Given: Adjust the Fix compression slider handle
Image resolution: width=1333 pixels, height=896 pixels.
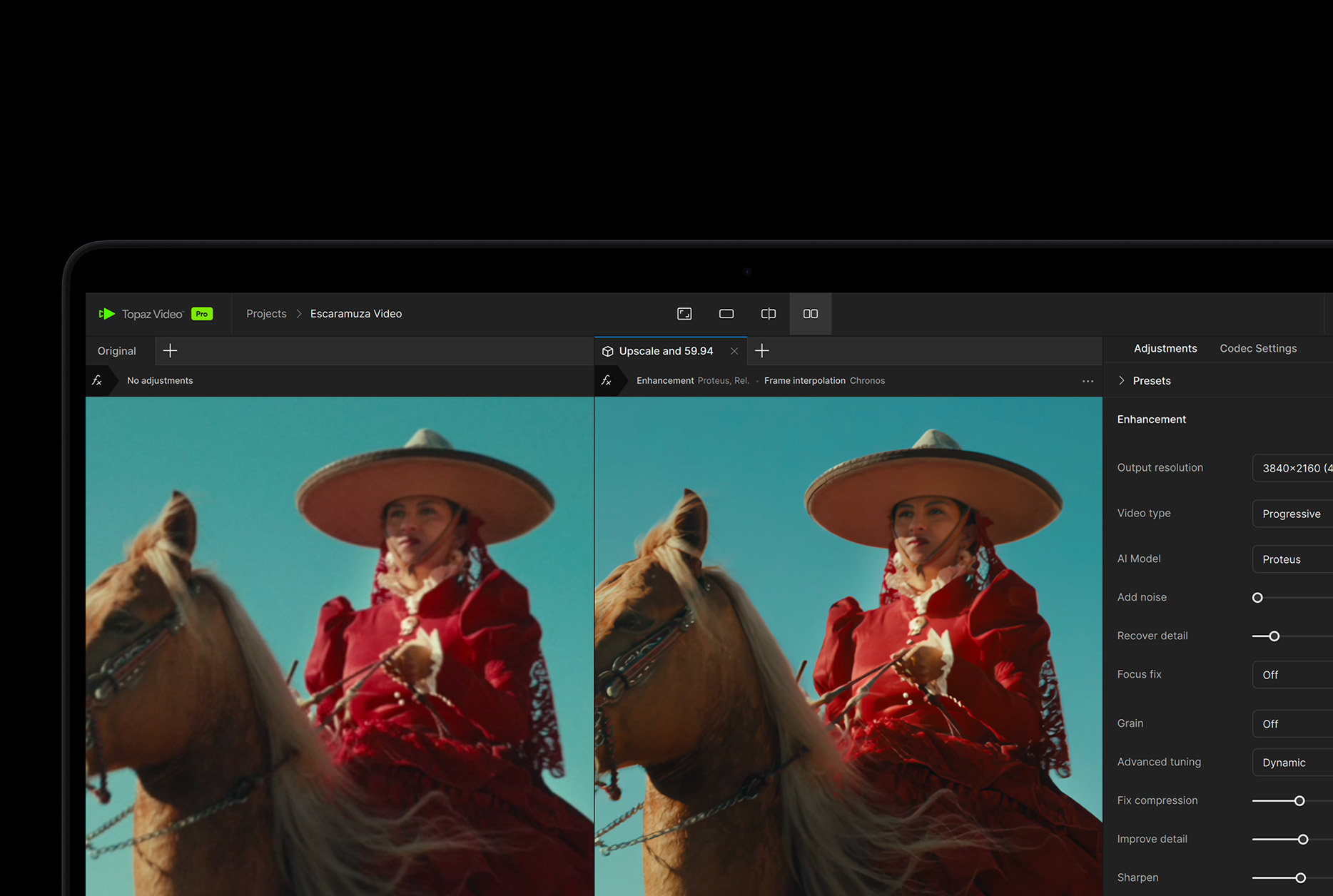Looking at the screenshot, I should pyautogui.click(x=1299, y=801).
